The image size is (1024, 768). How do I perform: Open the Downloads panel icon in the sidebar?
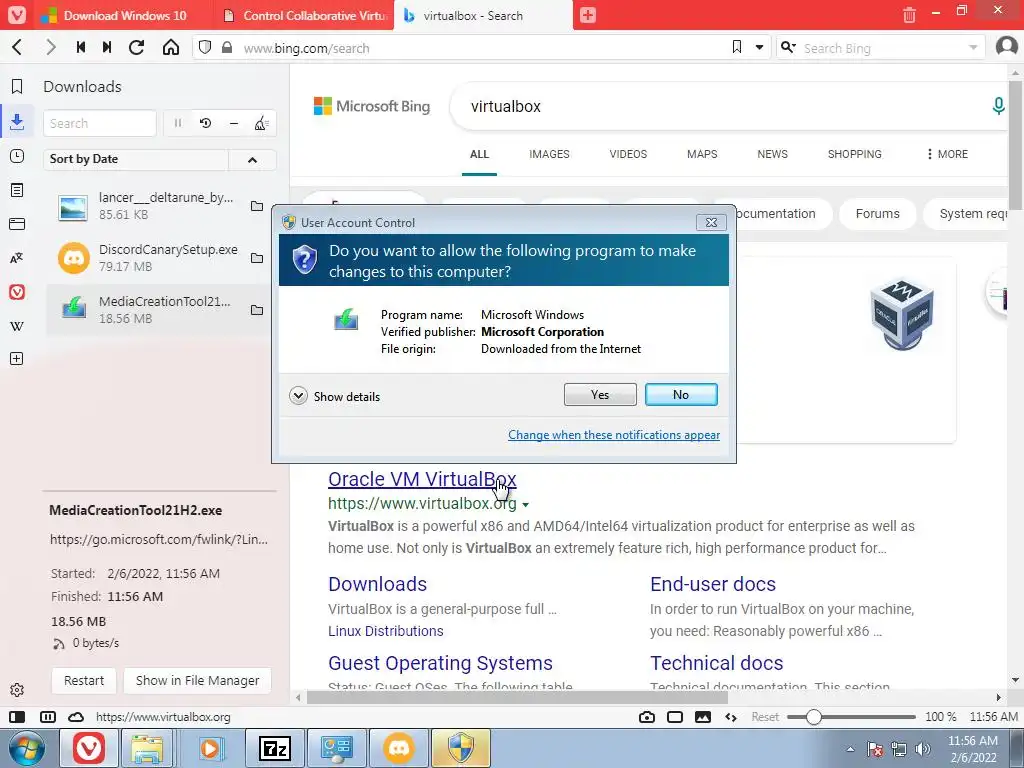point(17,121)
